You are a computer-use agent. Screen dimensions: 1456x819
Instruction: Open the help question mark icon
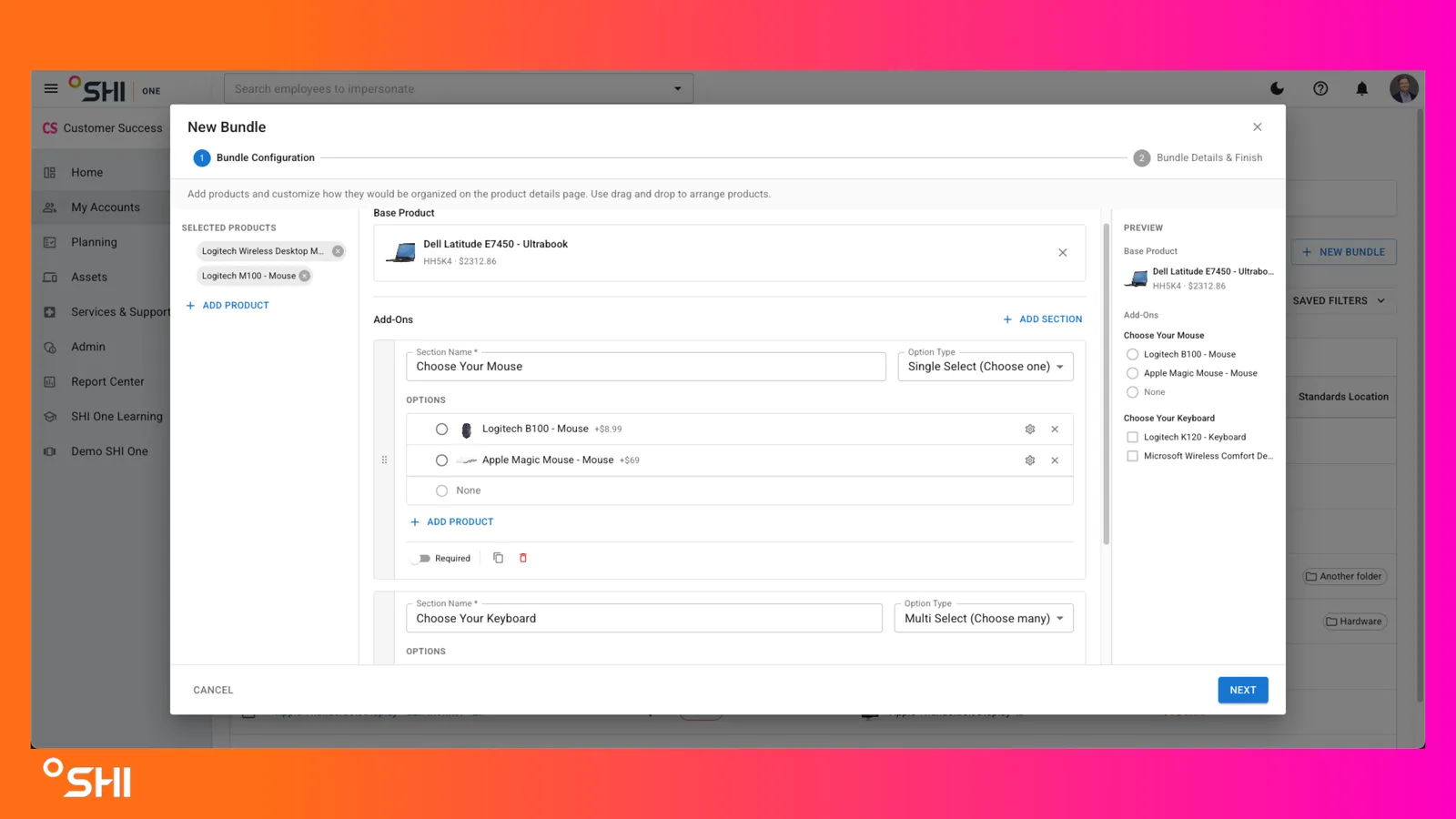coord(1320,88)
